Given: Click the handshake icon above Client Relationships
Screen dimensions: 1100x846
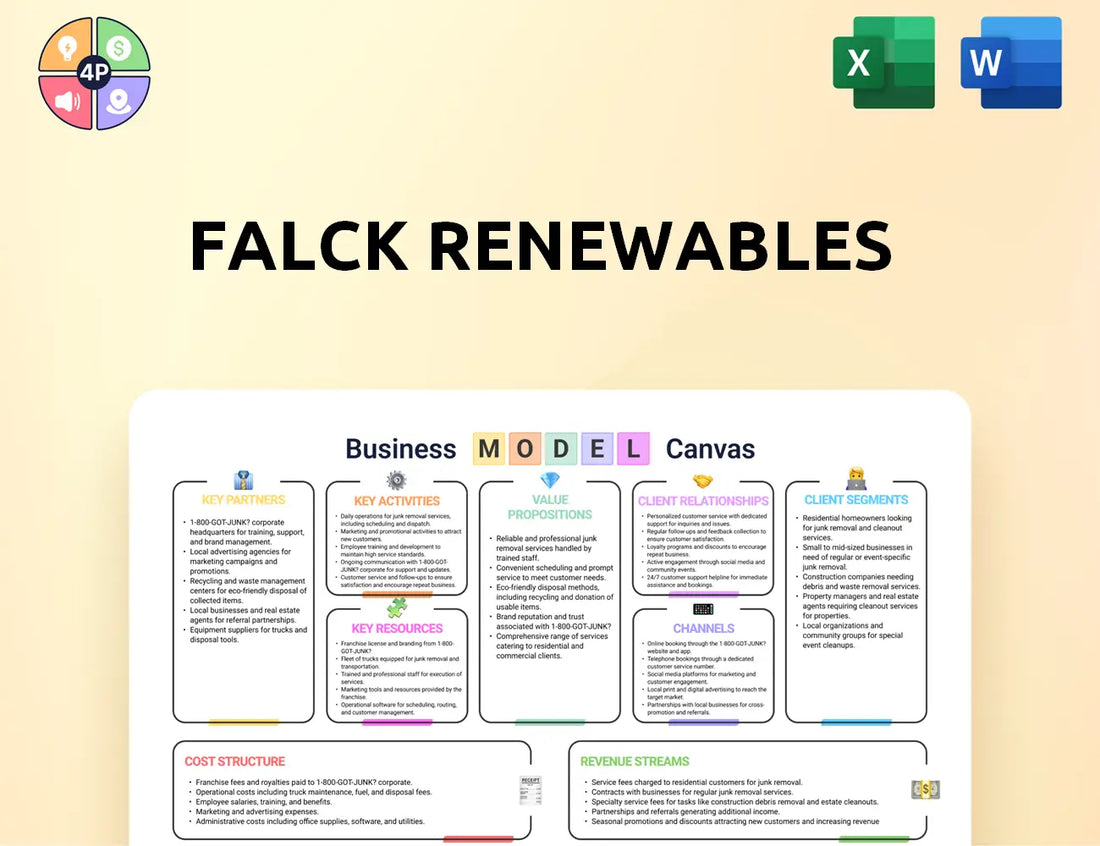Looking at the screenshot, I should [703, 481].
